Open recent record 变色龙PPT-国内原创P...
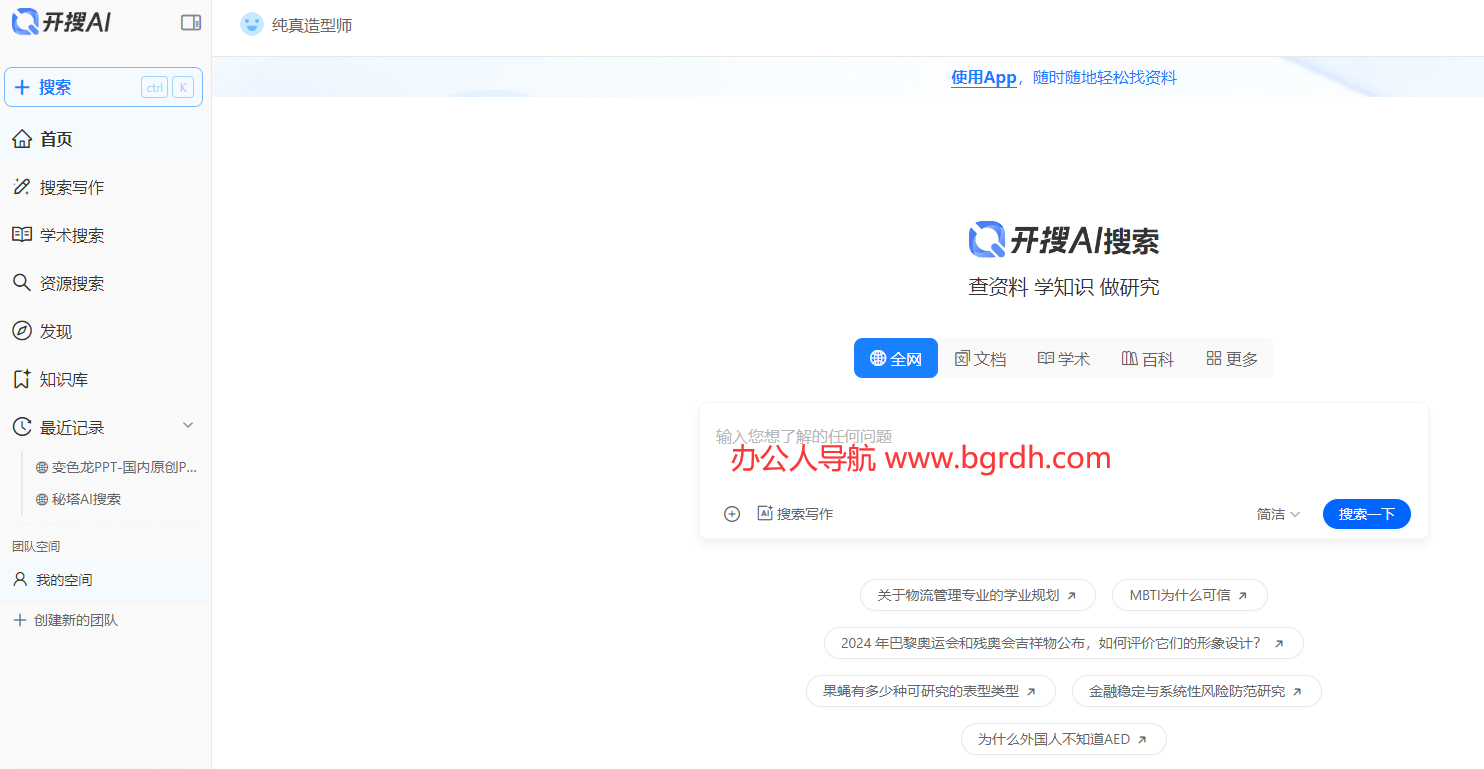This screenshot has width=1484, height=769. [x=117, y=467]
